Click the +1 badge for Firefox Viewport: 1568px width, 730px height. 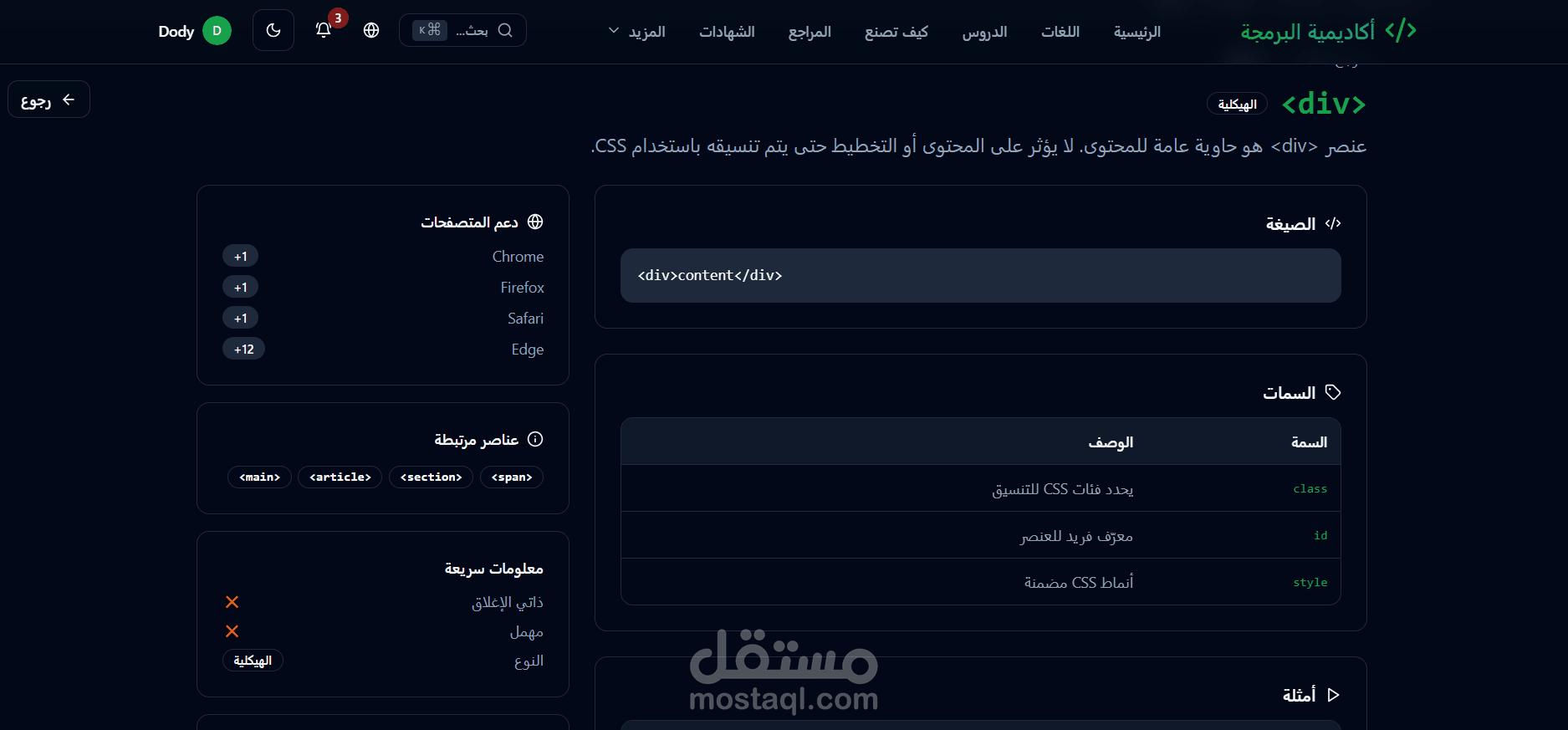pyautogui.click(x=241, y=287)
